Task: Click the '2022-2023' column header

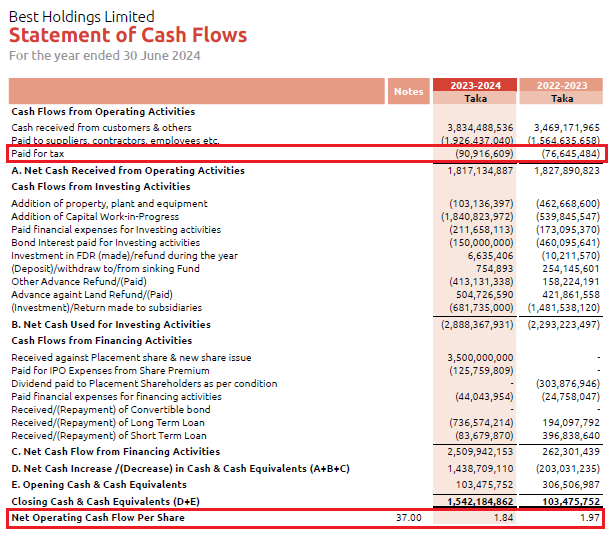Action: (x=562, y=84)
